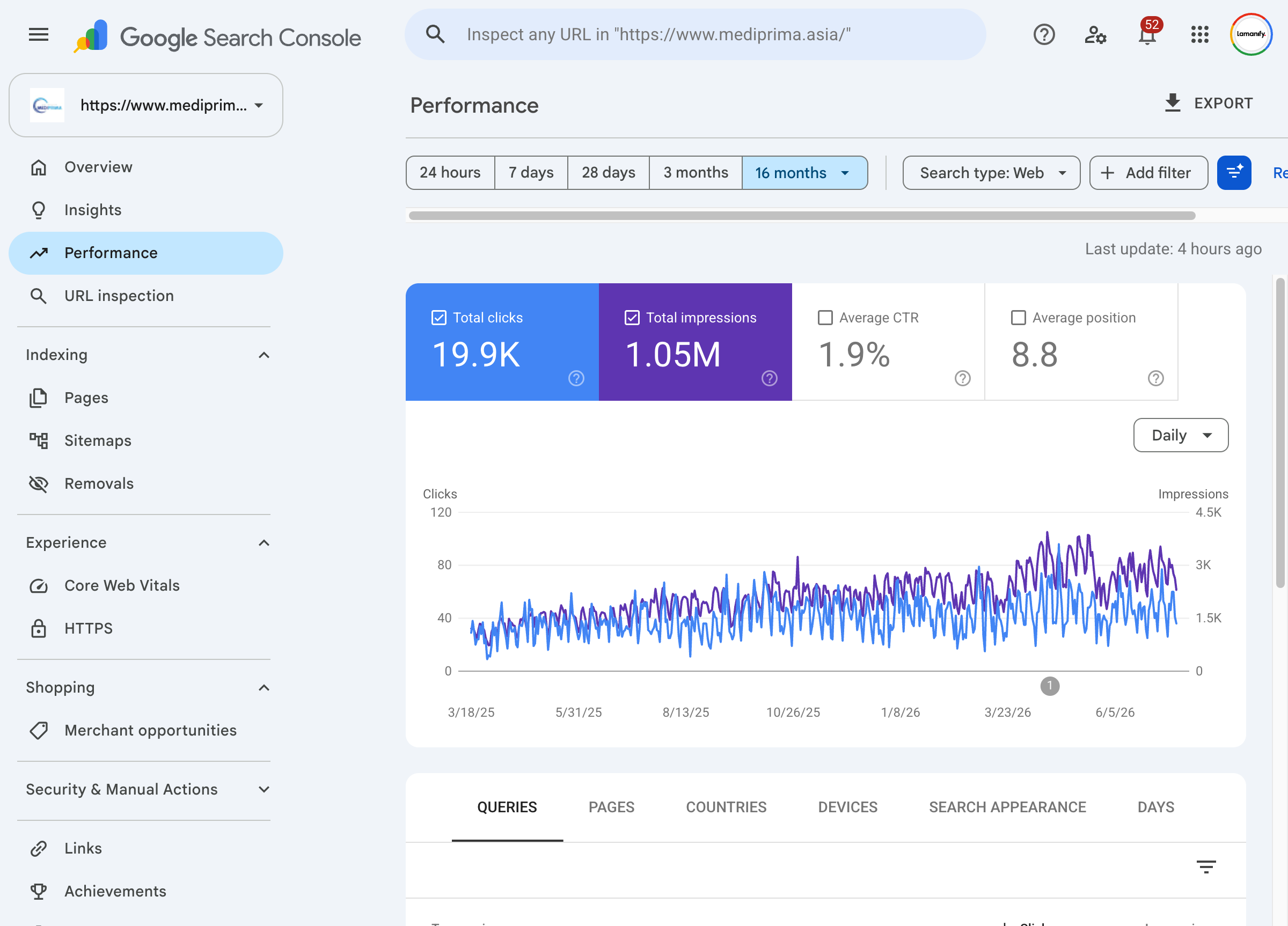1288x926 pixels.
Task: Click the Core Web Vitals gauge icon
Action: (x=39, y=586)
